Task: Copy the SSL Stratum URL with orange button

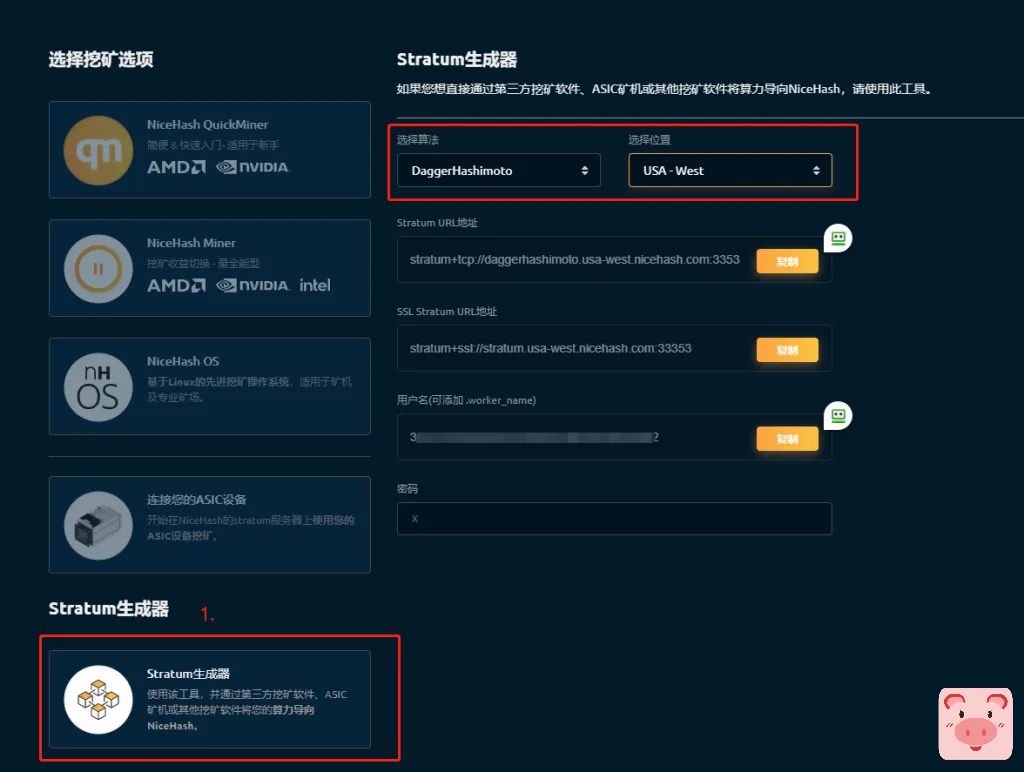Action: coord(787,350)
